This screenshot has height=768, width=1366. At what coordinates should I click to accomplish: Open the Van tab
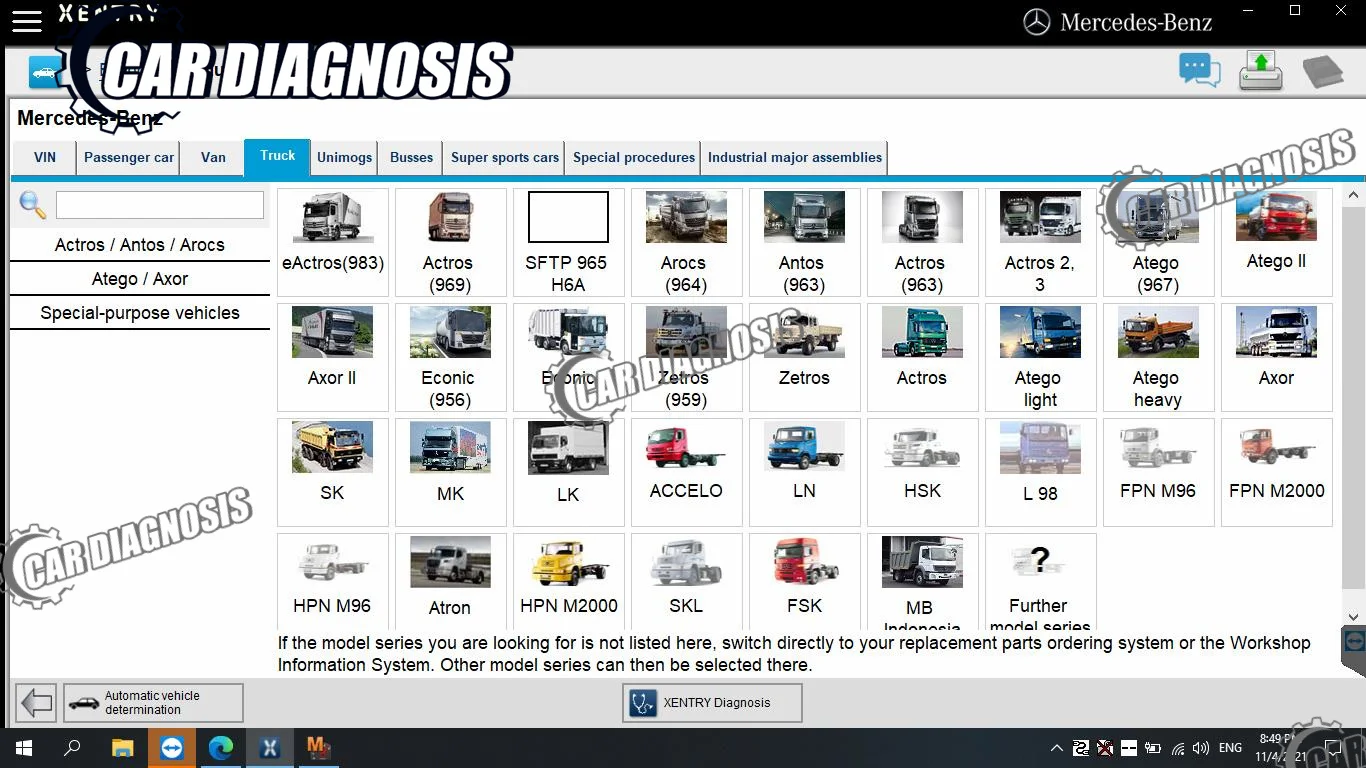[213, 158]
